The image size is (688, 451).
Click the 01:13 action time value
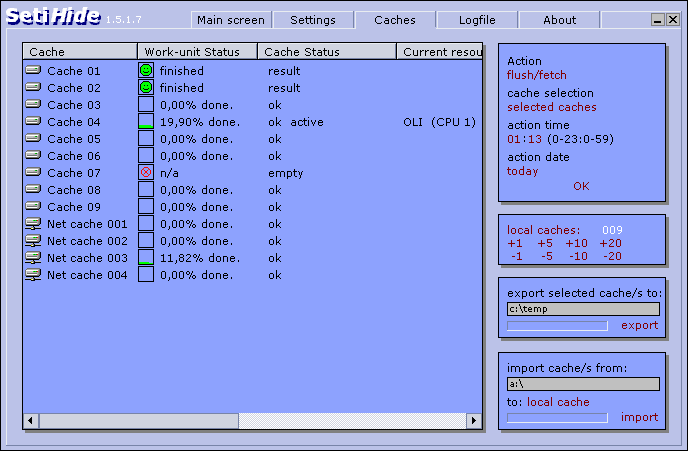click(x=524, y=139)
